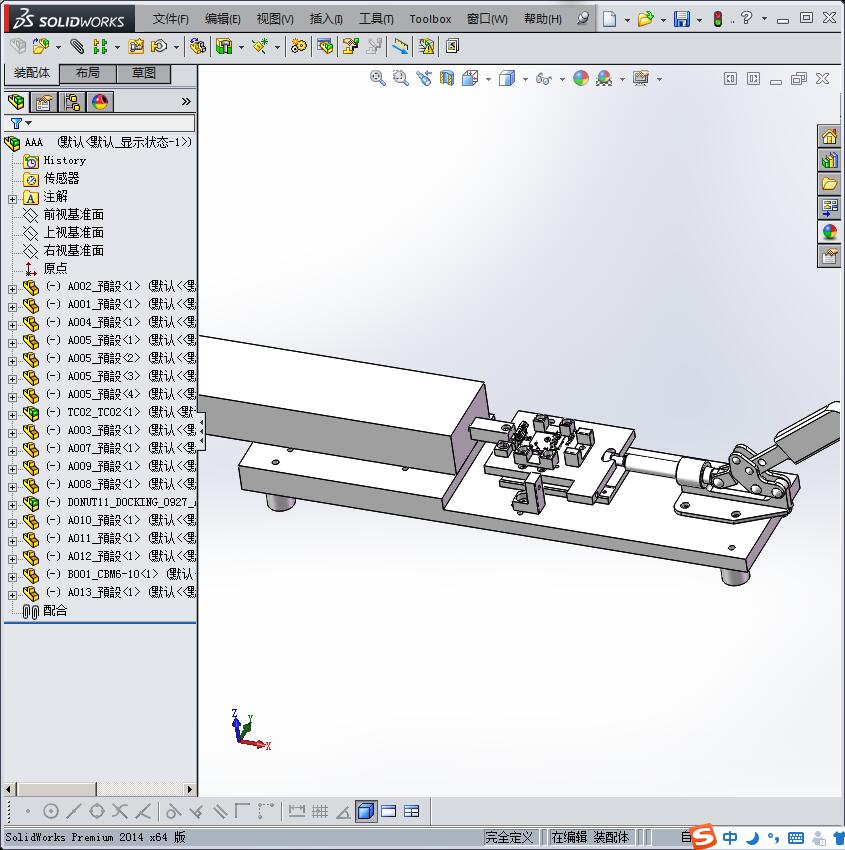This screenshot has width=845, height=850.
Task: Click the Bill of Materials icon
Action: (325, 47)
